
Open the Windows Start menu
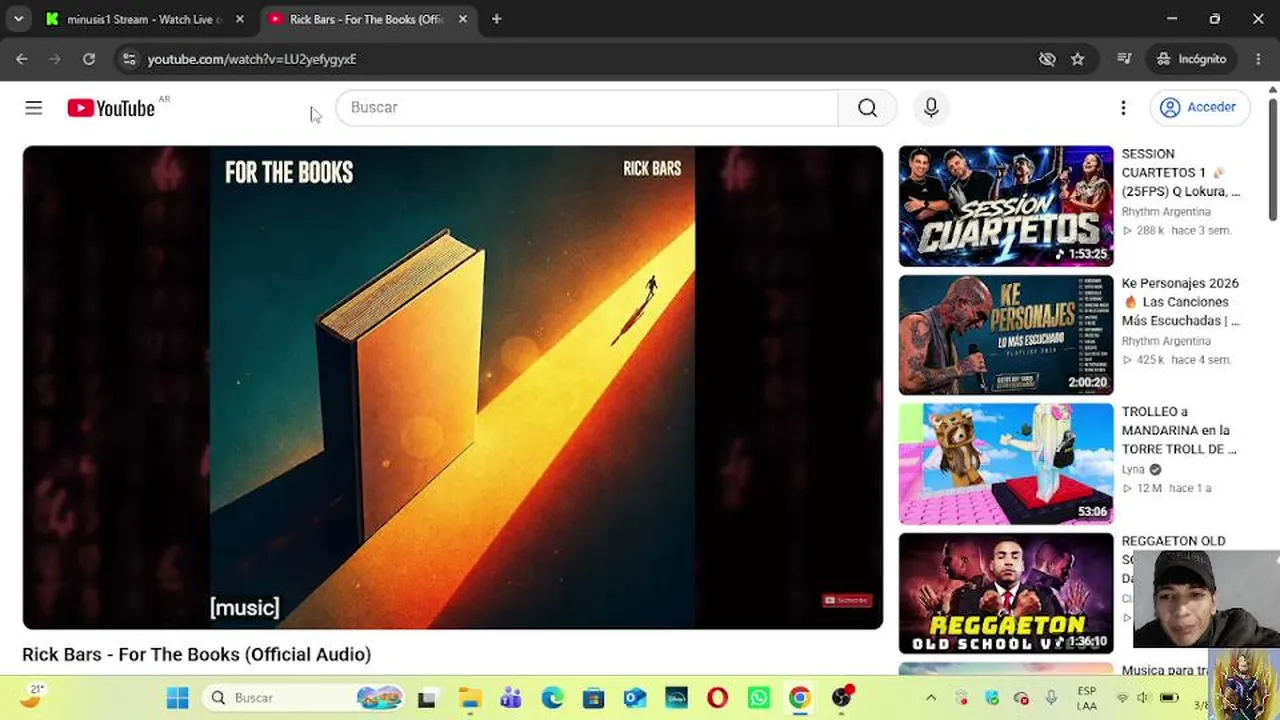178,698
